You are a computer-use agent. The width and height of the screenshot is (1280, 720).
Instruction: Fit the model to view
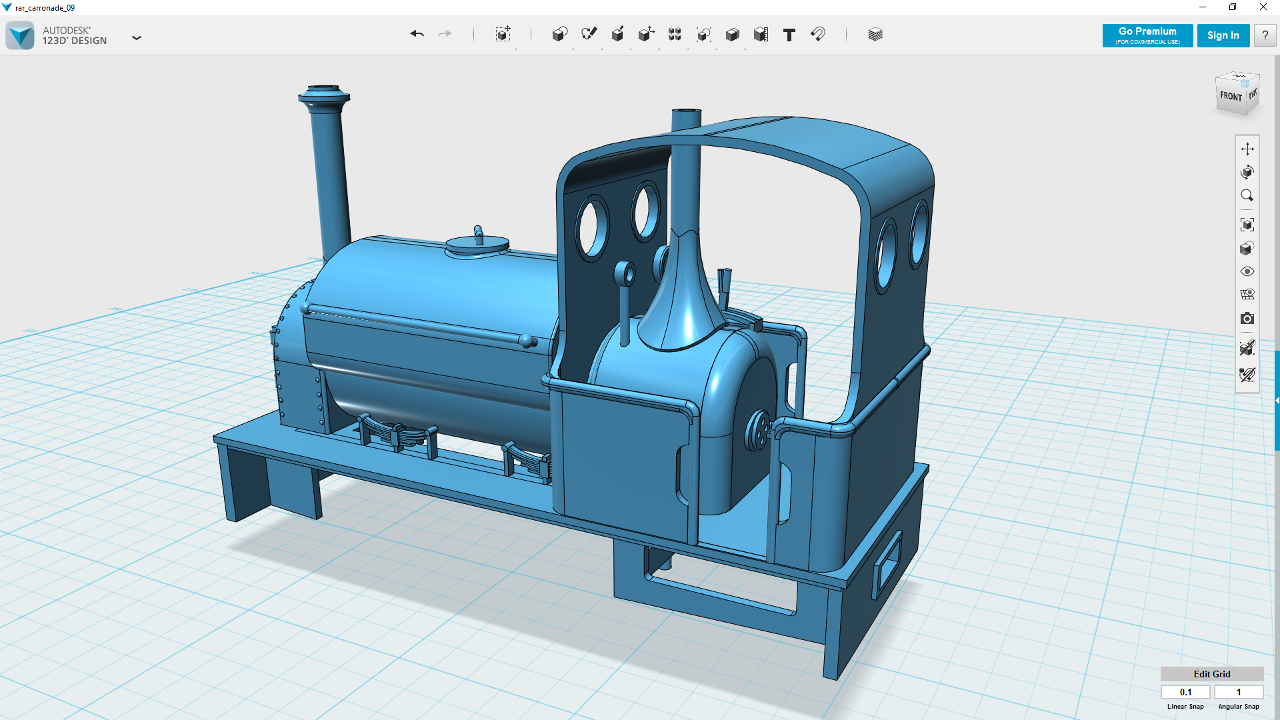click(x=1247, y=225)
